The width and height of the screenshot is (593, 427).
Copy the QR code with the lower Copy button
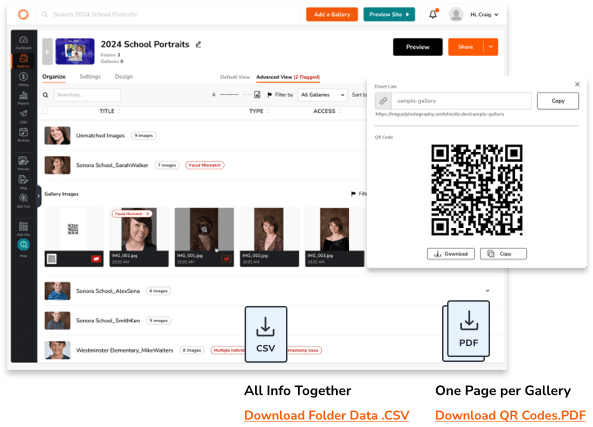click(x=503, y=254)
